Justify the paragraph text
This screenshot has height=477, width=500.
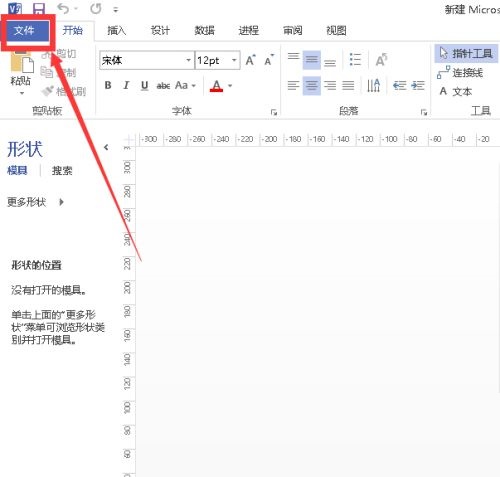tap(348, 86)
